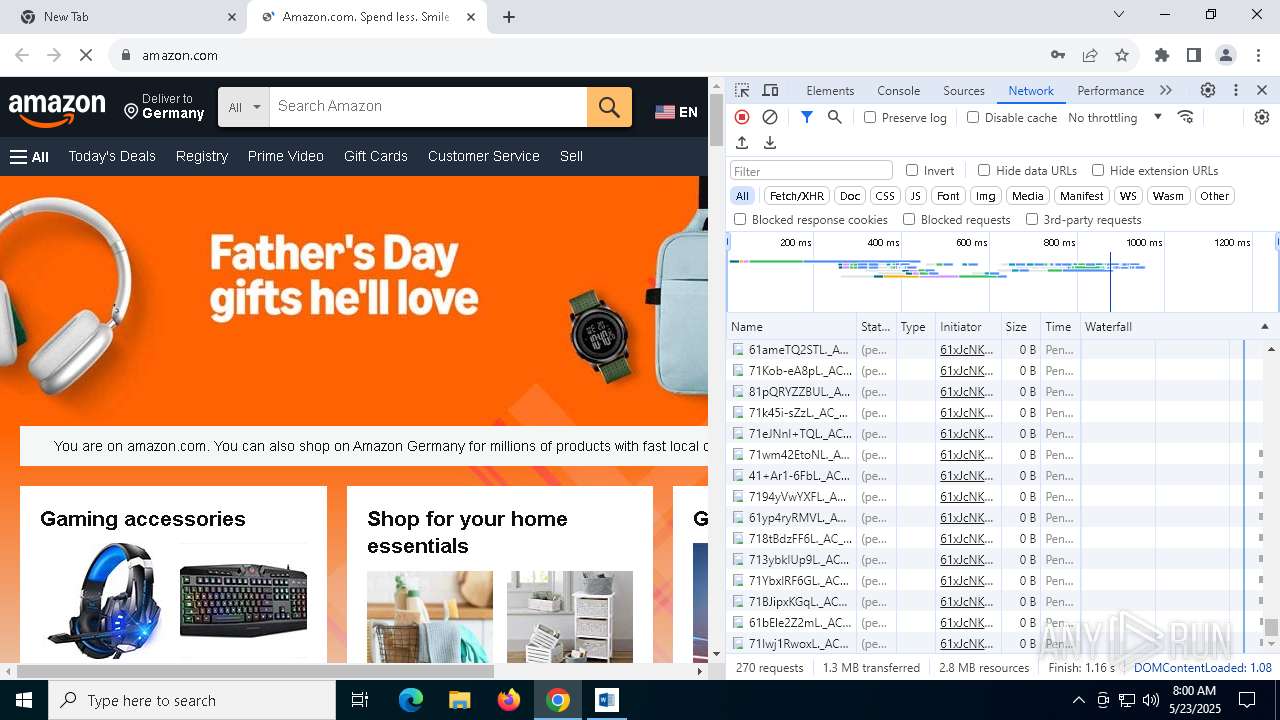This screenshot has height=720, width=1280.
Task: Open DevTools settings gear
Action: 1208,90
